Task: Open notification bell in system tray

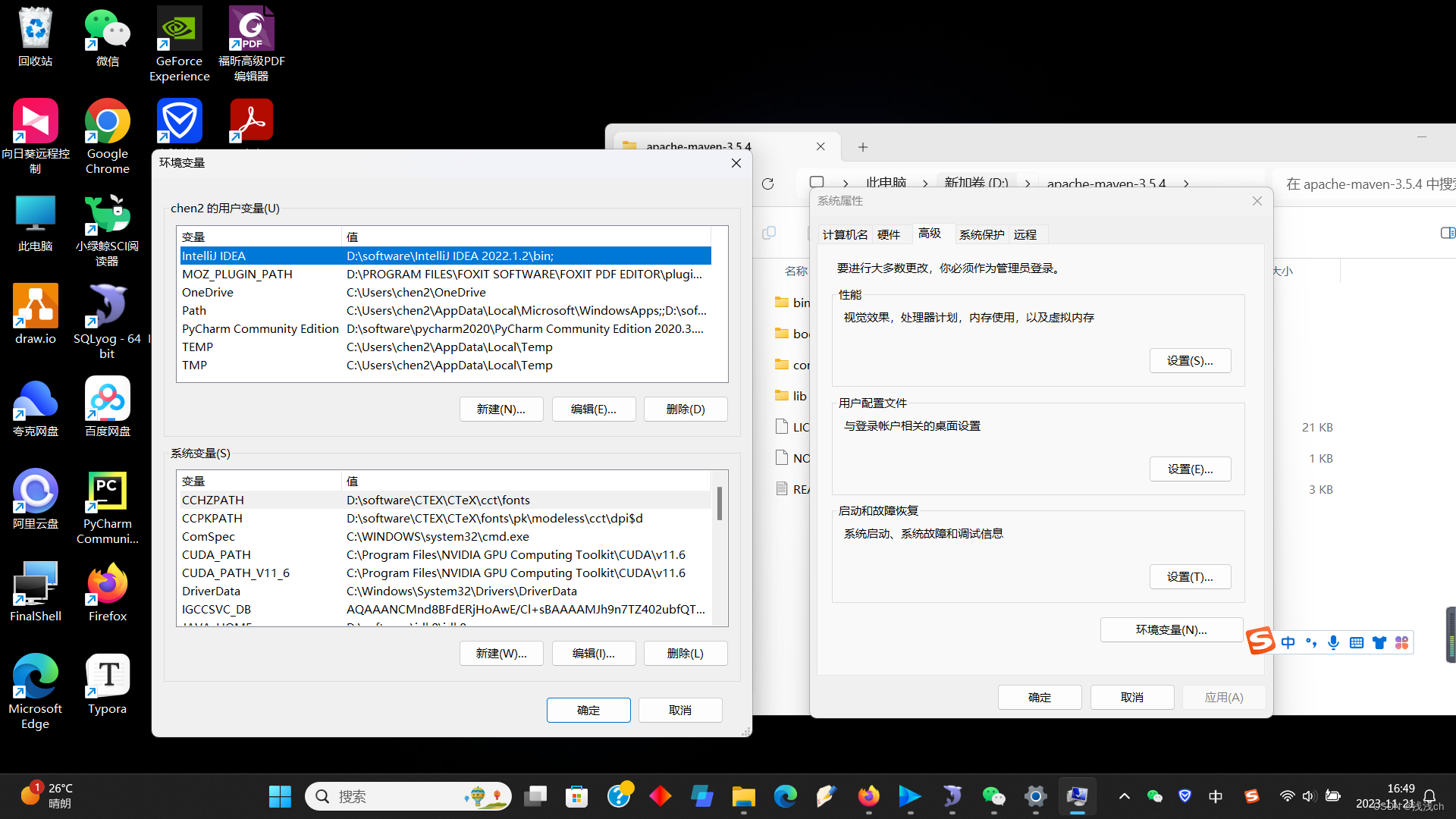Action: 1429,796
